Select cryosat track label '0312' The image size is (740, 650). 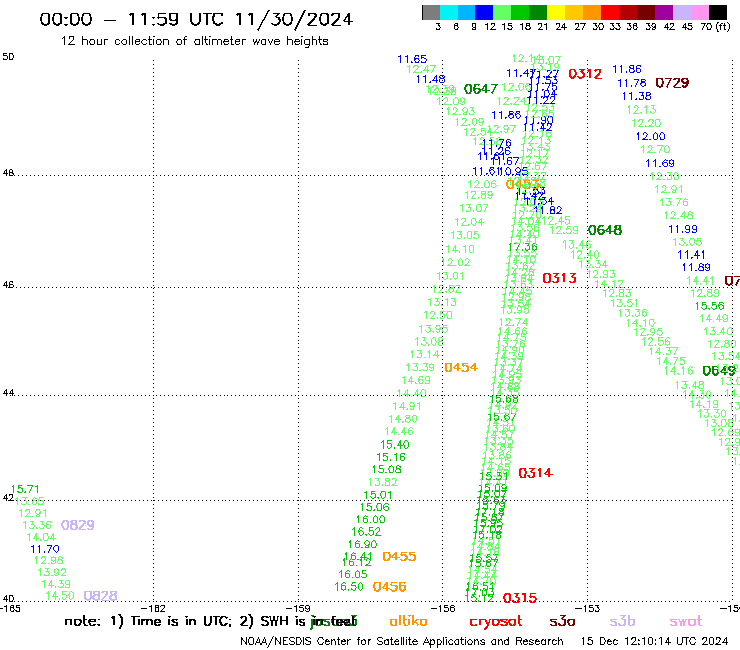585,74
